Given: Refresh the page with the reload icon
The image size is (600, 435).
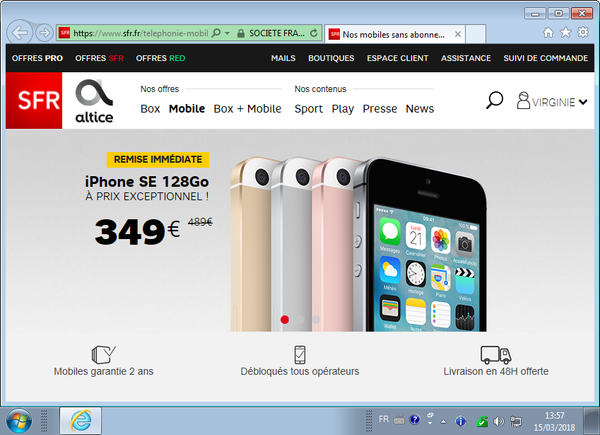Looking at the screenshot, I should 314,33.
